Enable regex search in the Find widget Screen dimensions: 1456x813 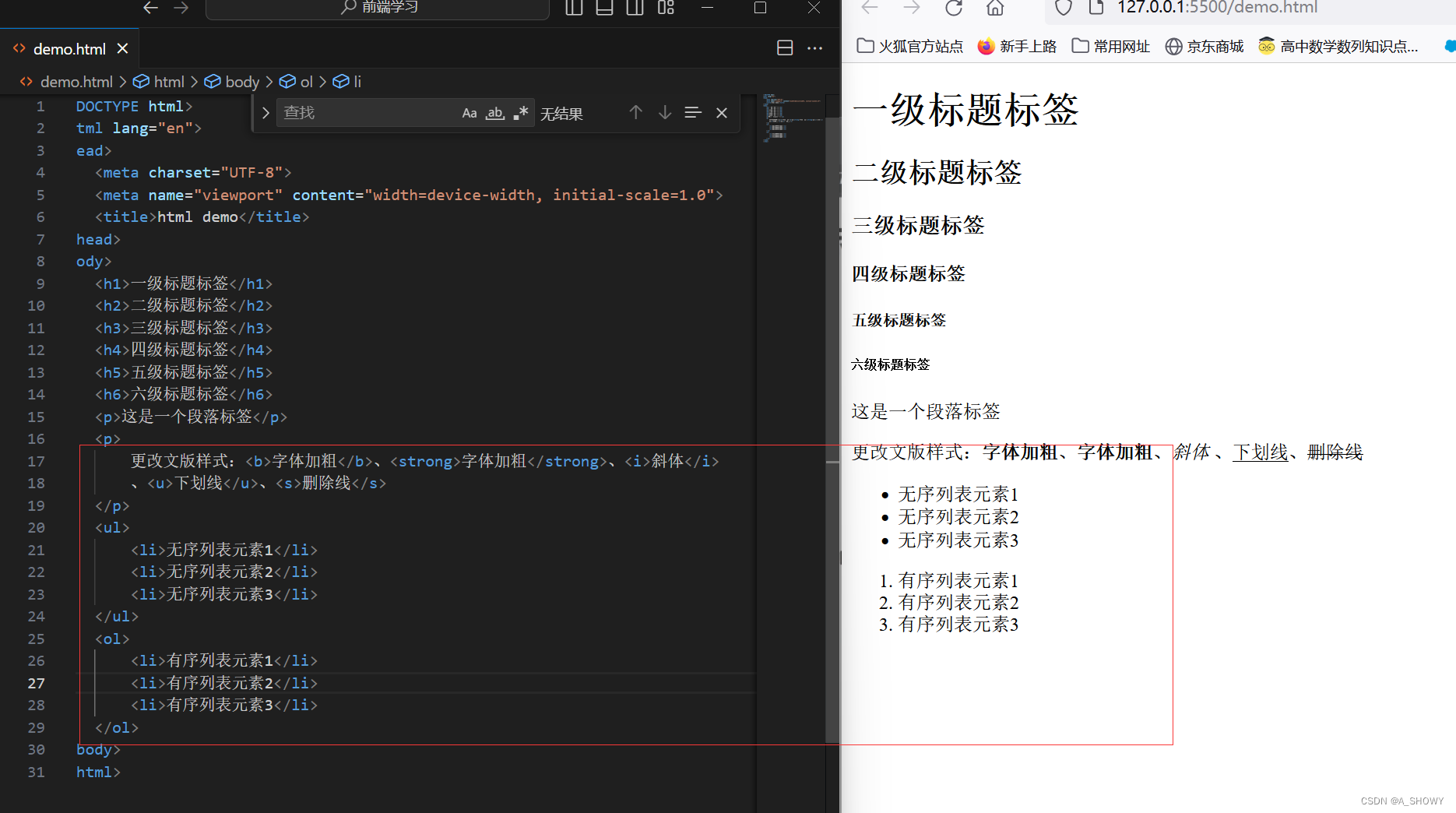click(520, 112)
